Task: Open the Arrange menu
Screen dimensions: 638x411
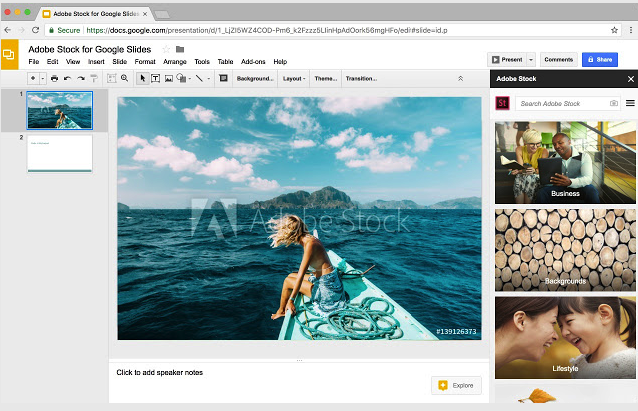Action: [175, 61]
